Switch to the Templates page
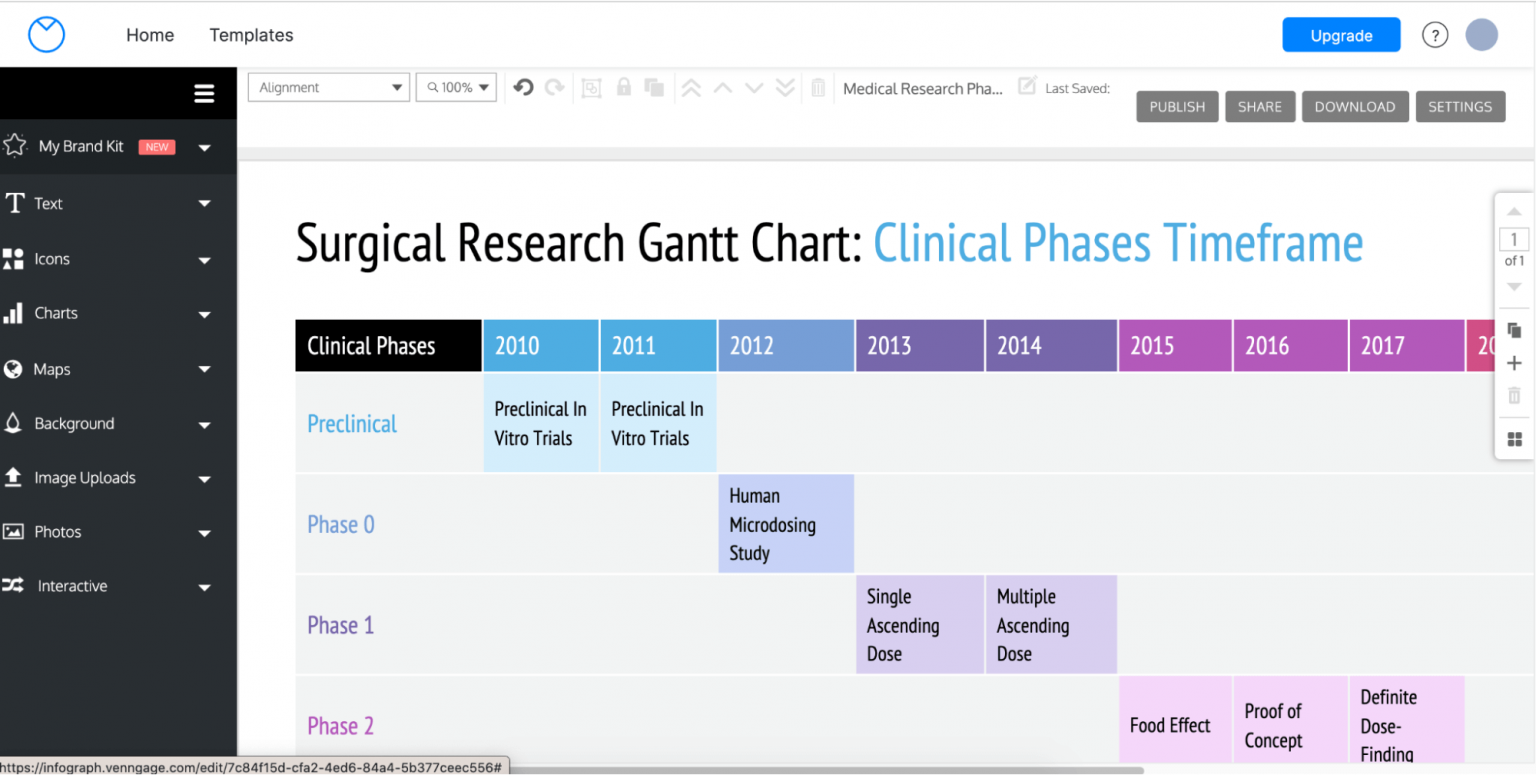 (251, 34)
